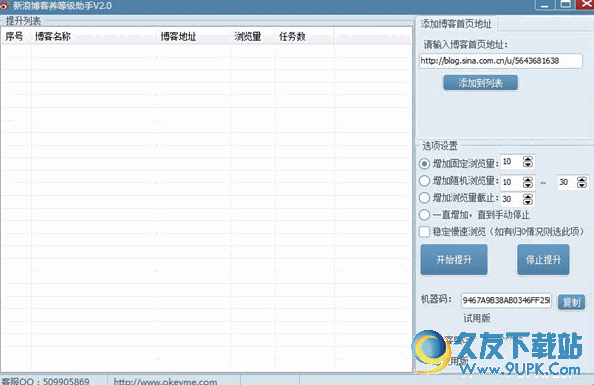Click the 试用版 label text
Screen dimensions: 594x385
[x=477, y=318]
